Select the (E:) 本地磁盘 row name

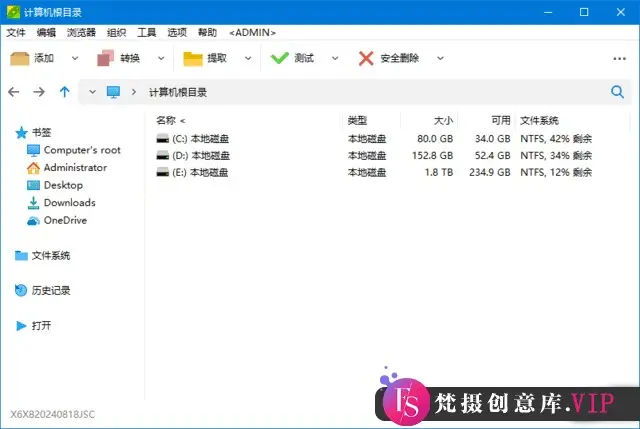(x=200, y=172)
